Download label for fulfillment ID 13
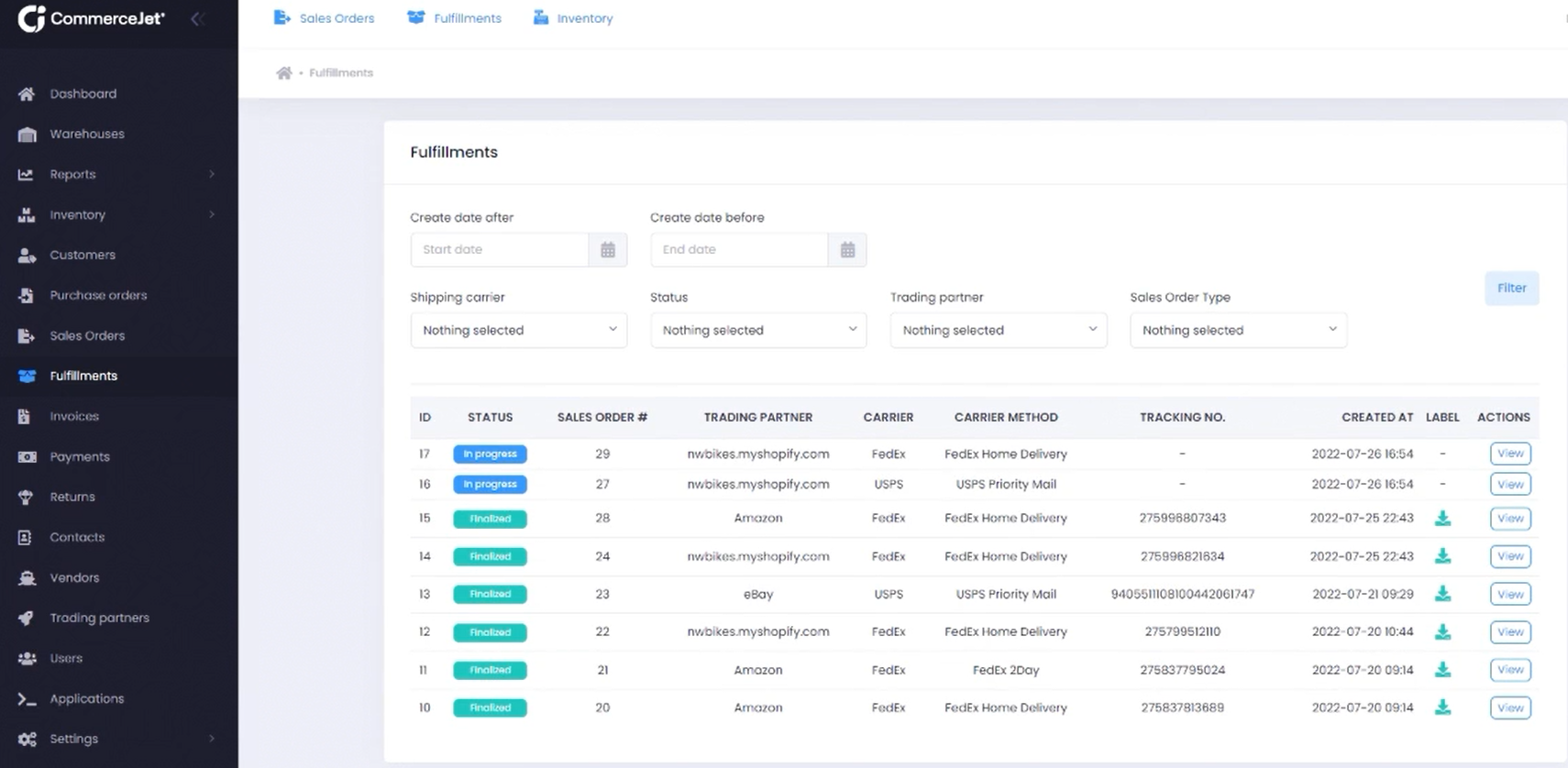 pos(1442,593)
